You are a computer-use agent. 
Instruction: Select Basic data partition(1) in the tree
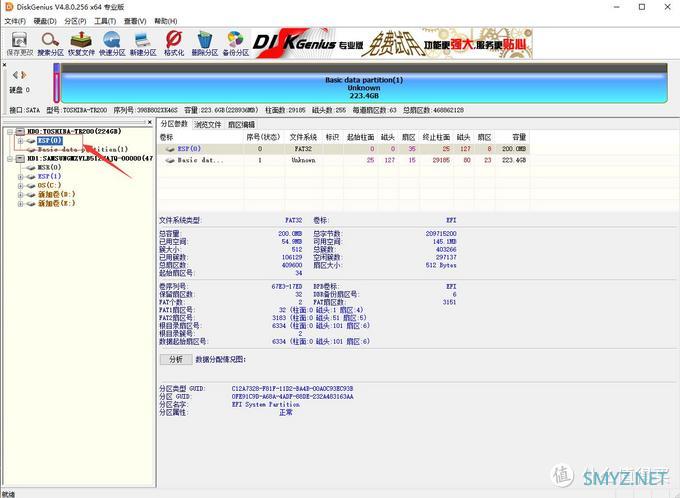click(x=83, y=150)
